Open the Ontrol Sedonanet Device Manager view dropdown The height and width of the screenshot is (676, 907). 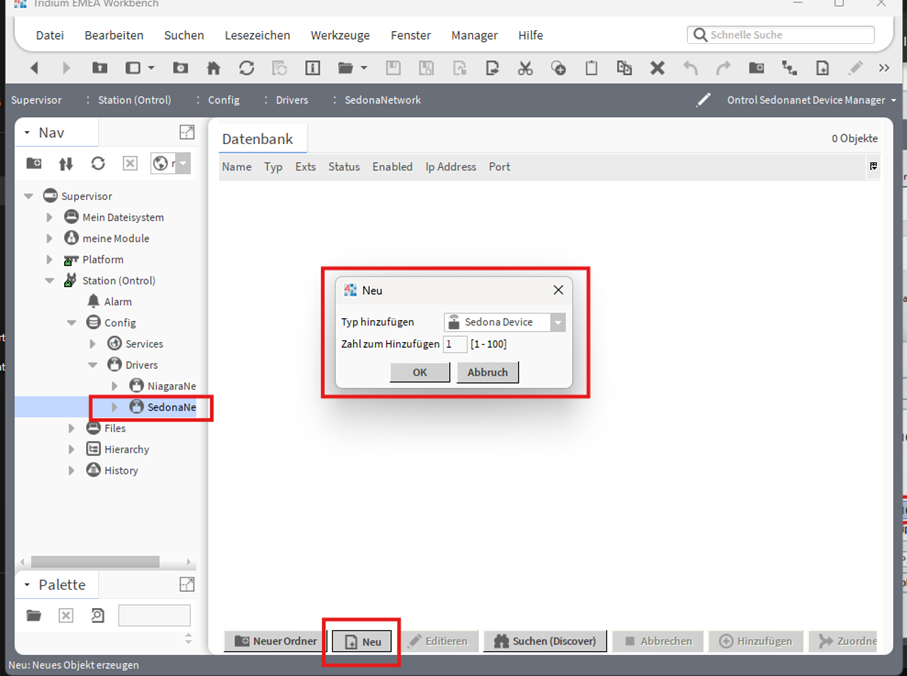[x=893, y=100]
